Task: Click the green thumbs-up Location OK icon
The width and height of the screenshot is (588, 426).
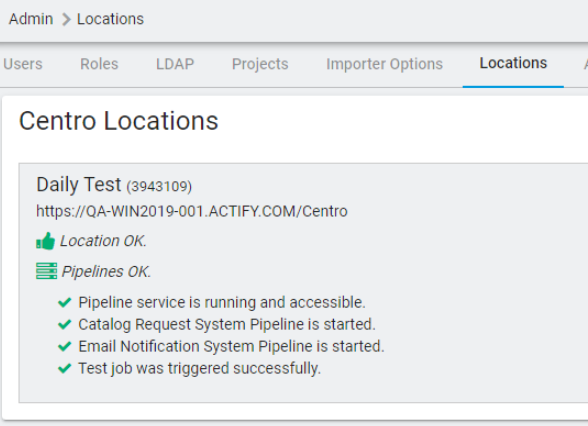Action: [x=45, y=241]
